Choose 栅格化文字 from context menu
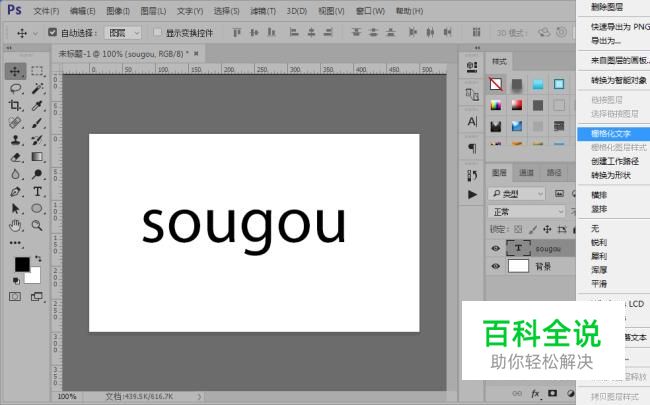The image size is (650, 405). coord(614,134)
